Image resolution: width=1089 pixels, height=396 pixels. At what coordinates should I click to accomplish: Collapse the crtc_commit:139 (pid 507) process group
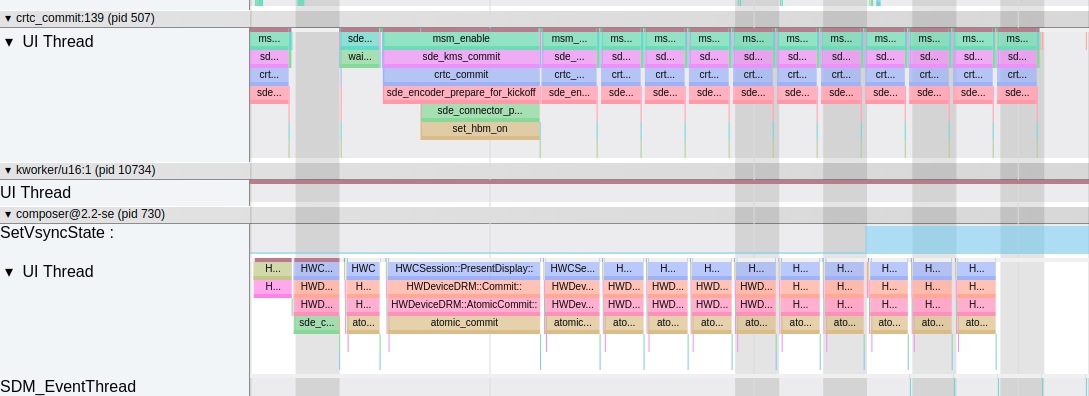click(8, 19)
